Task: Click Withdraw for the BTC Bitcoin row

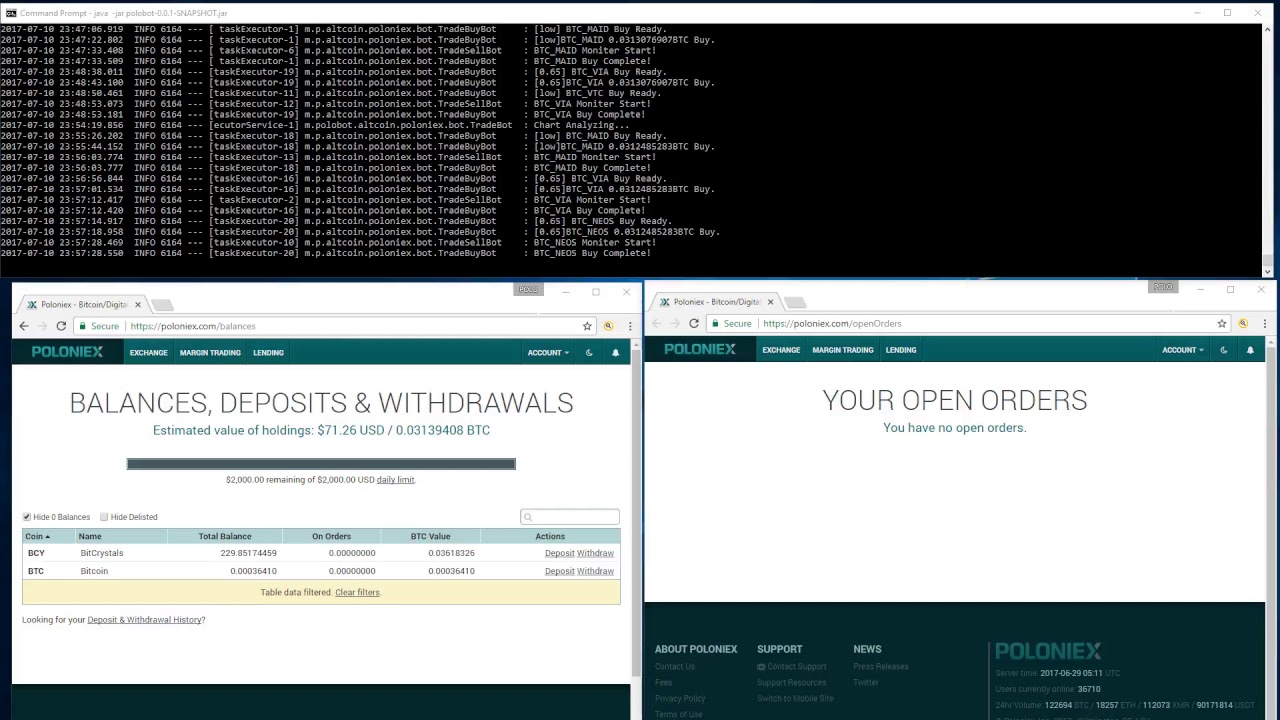Action: click(x=595, y=571)
